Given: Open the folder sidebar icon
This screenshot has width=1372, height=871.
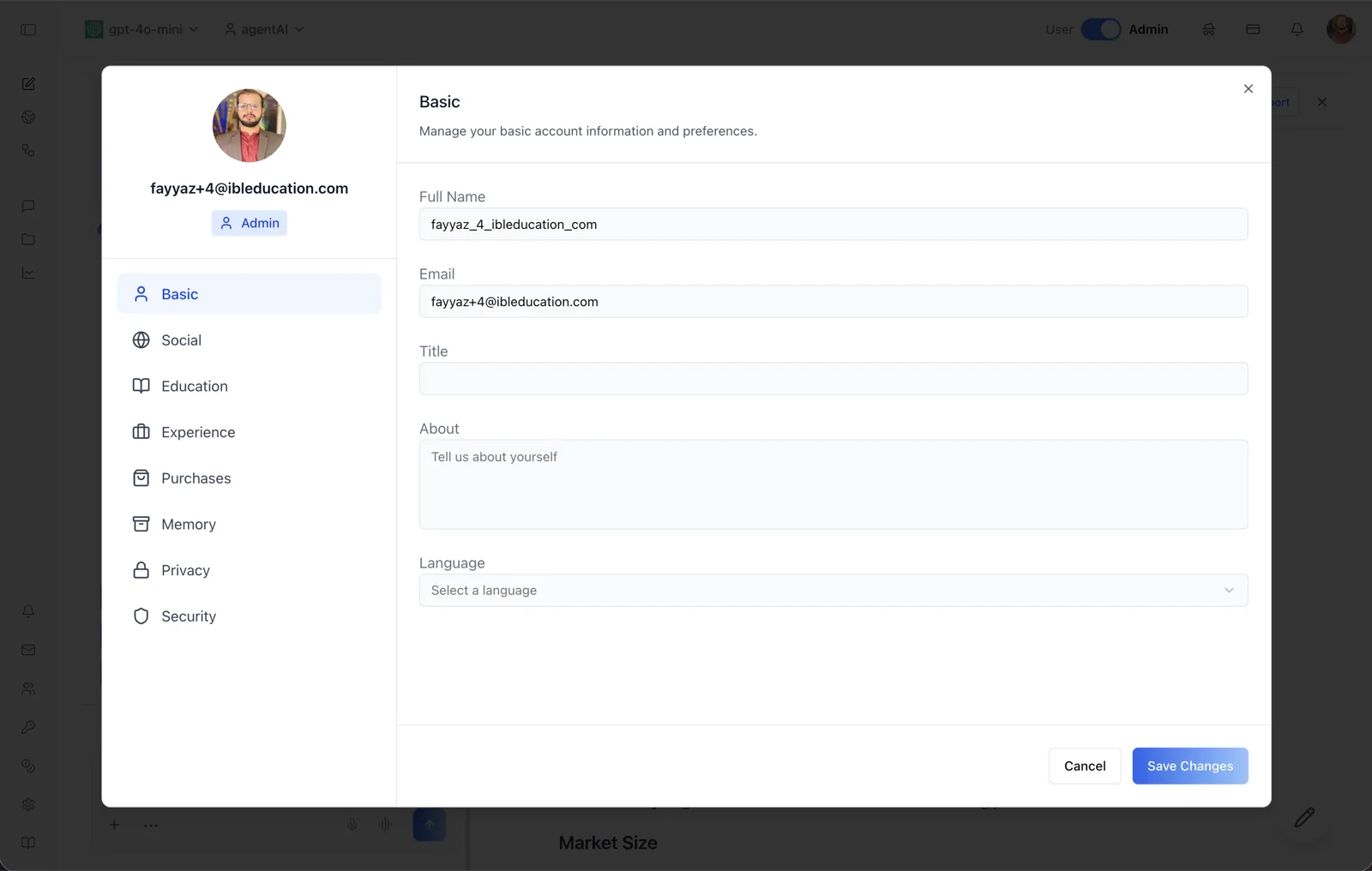Looking at the screenshot, I should click(x=28, y=239).
